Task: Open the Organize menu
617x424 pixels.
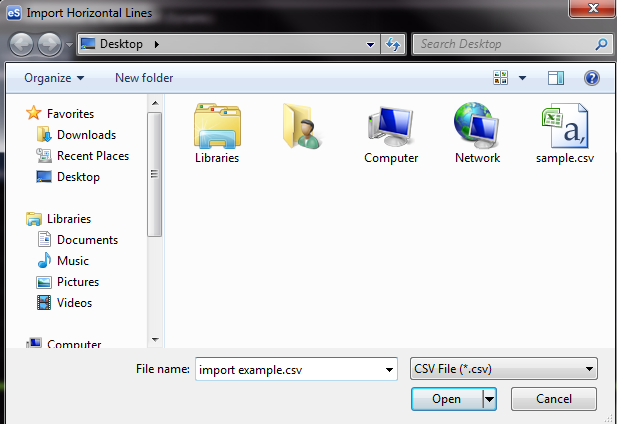Action: point(54,78)
